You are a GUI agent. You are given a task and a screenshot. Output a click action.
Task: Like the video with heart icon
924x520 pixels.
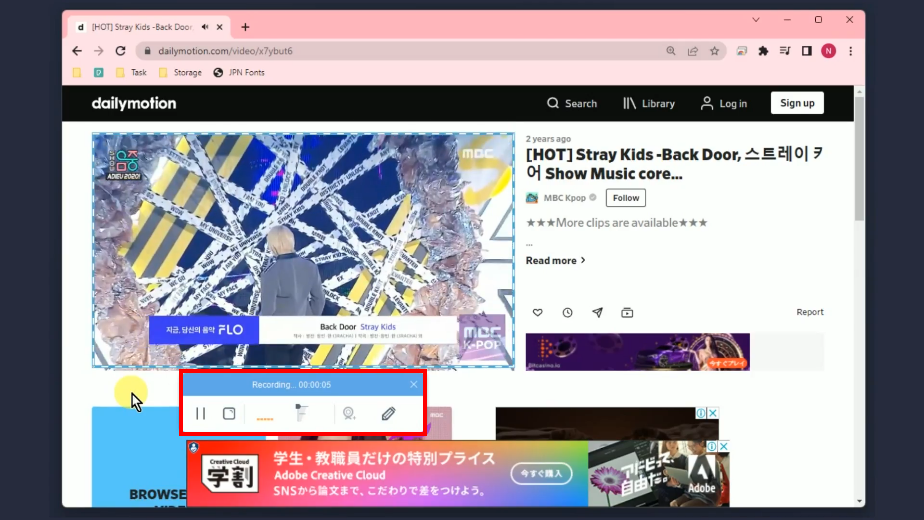click(537, 312)
